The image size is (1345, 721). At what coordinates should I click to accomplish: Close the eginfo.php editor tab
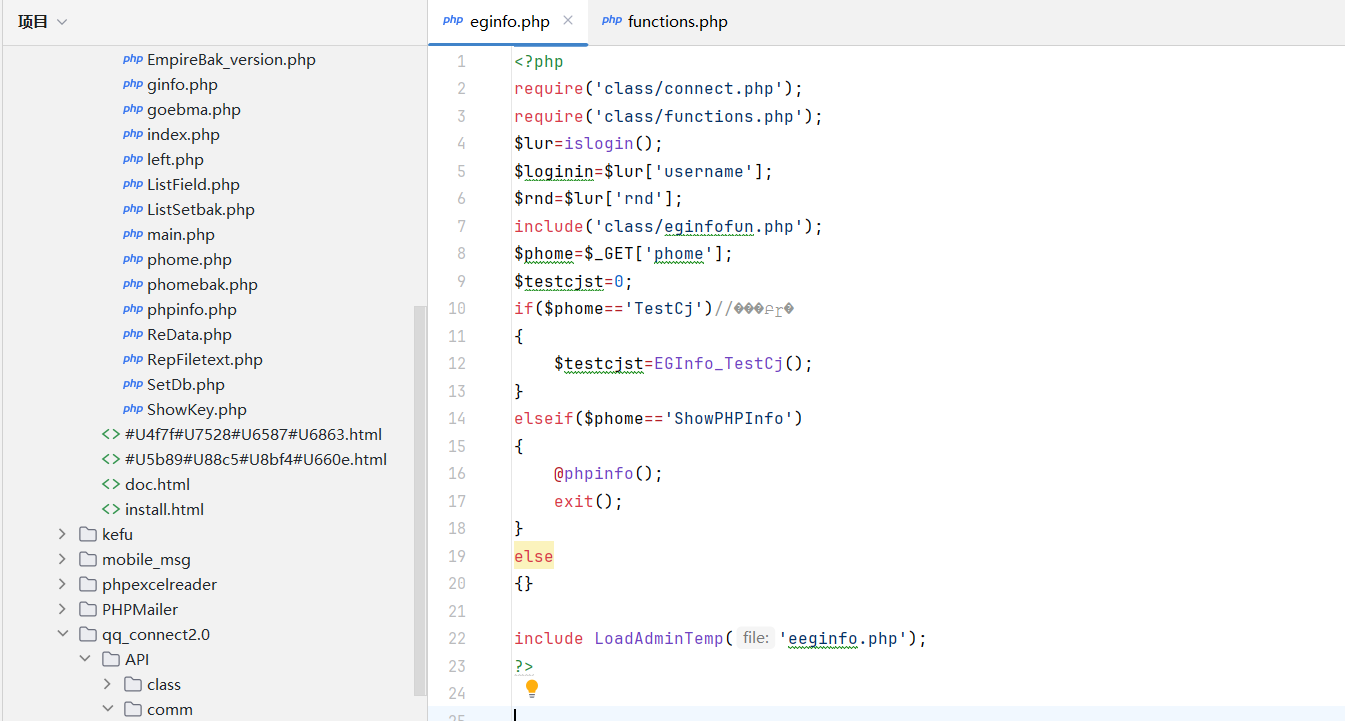568,21
